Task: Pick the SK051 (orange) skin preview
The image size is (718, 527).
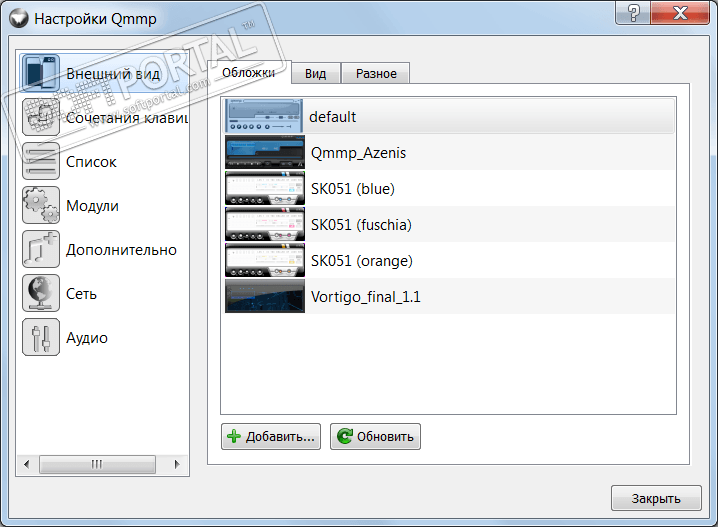Action: [x=265, y=260]
